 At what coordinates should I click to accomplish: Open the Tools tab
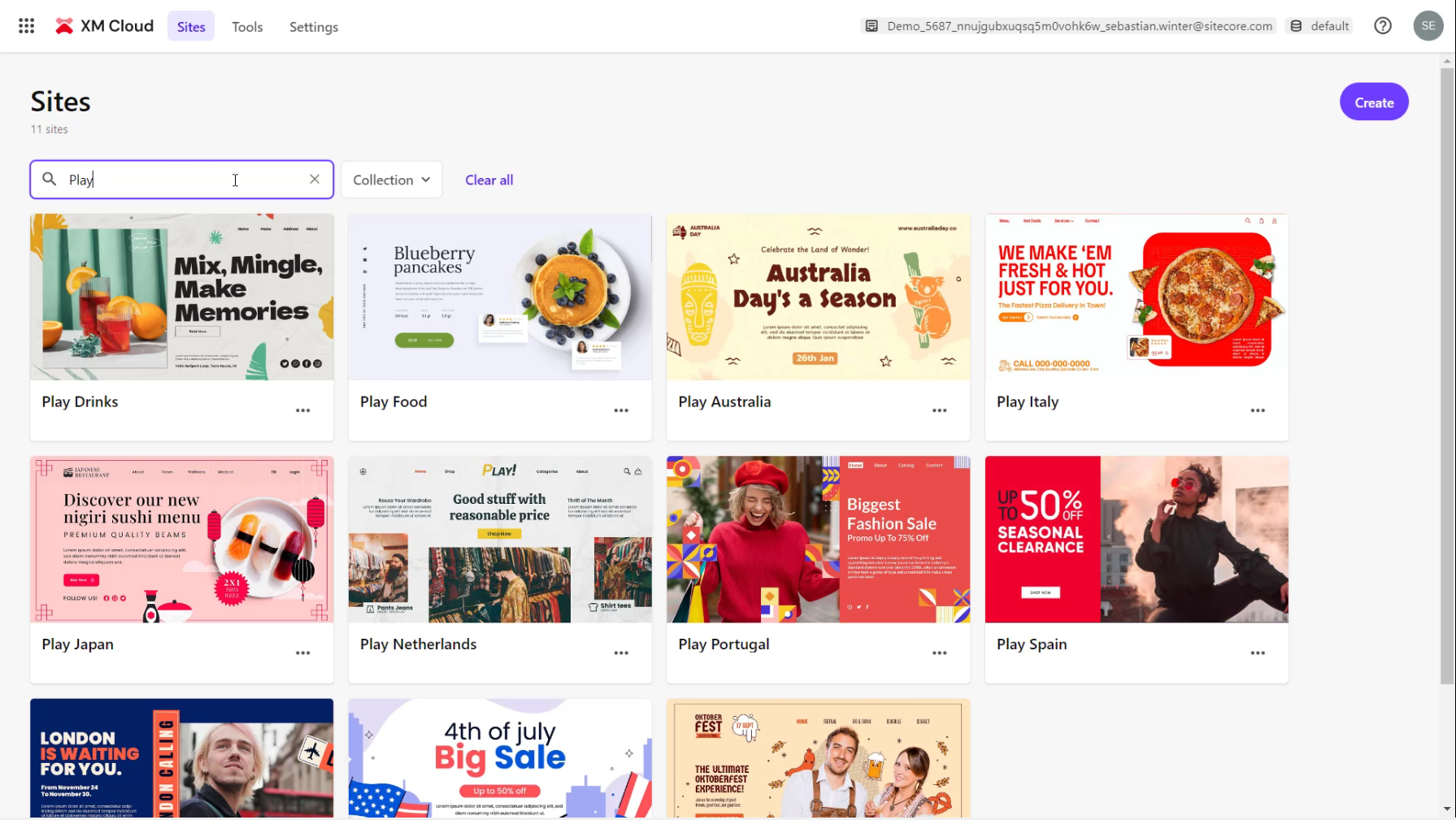coord(247,27)
